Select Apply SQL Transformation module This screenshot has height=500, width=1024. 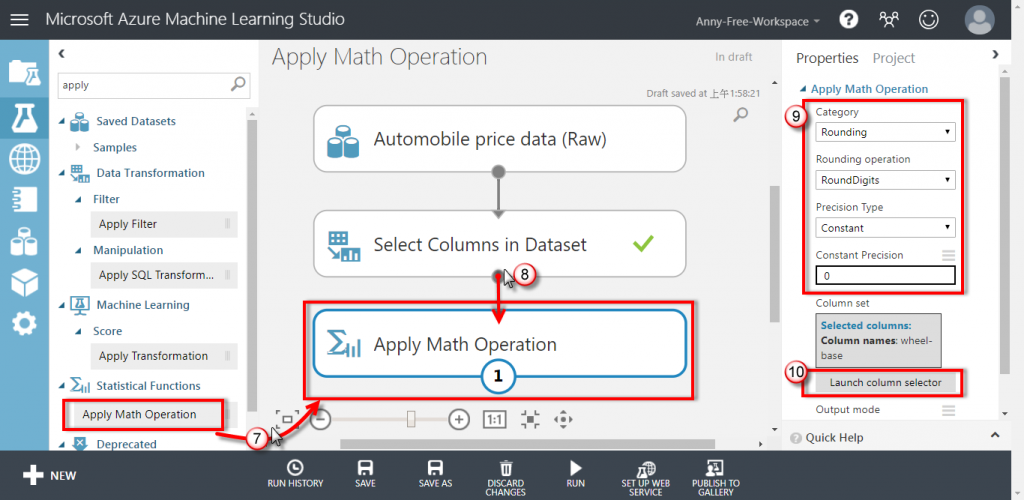(164, 275)
